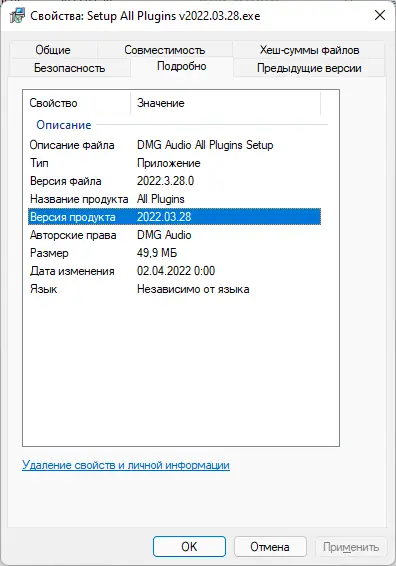This screenshot has width=396, height=566.
Task: Open the Совместимость tab
Action: (x=165, y=50)
